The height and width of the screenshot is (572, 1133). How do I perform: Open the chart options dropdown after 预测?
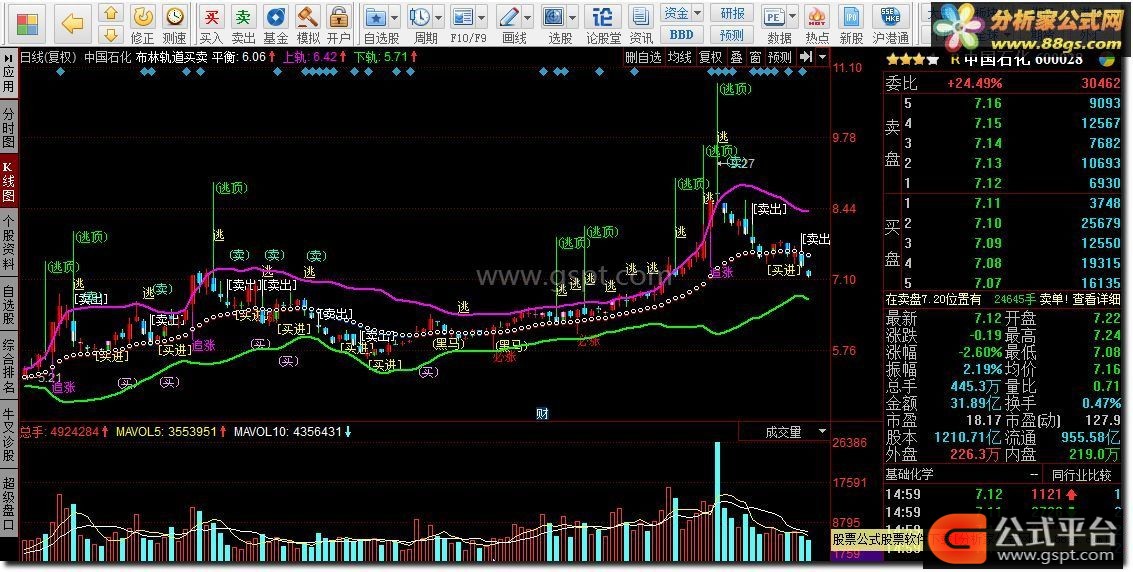(823, 56)
